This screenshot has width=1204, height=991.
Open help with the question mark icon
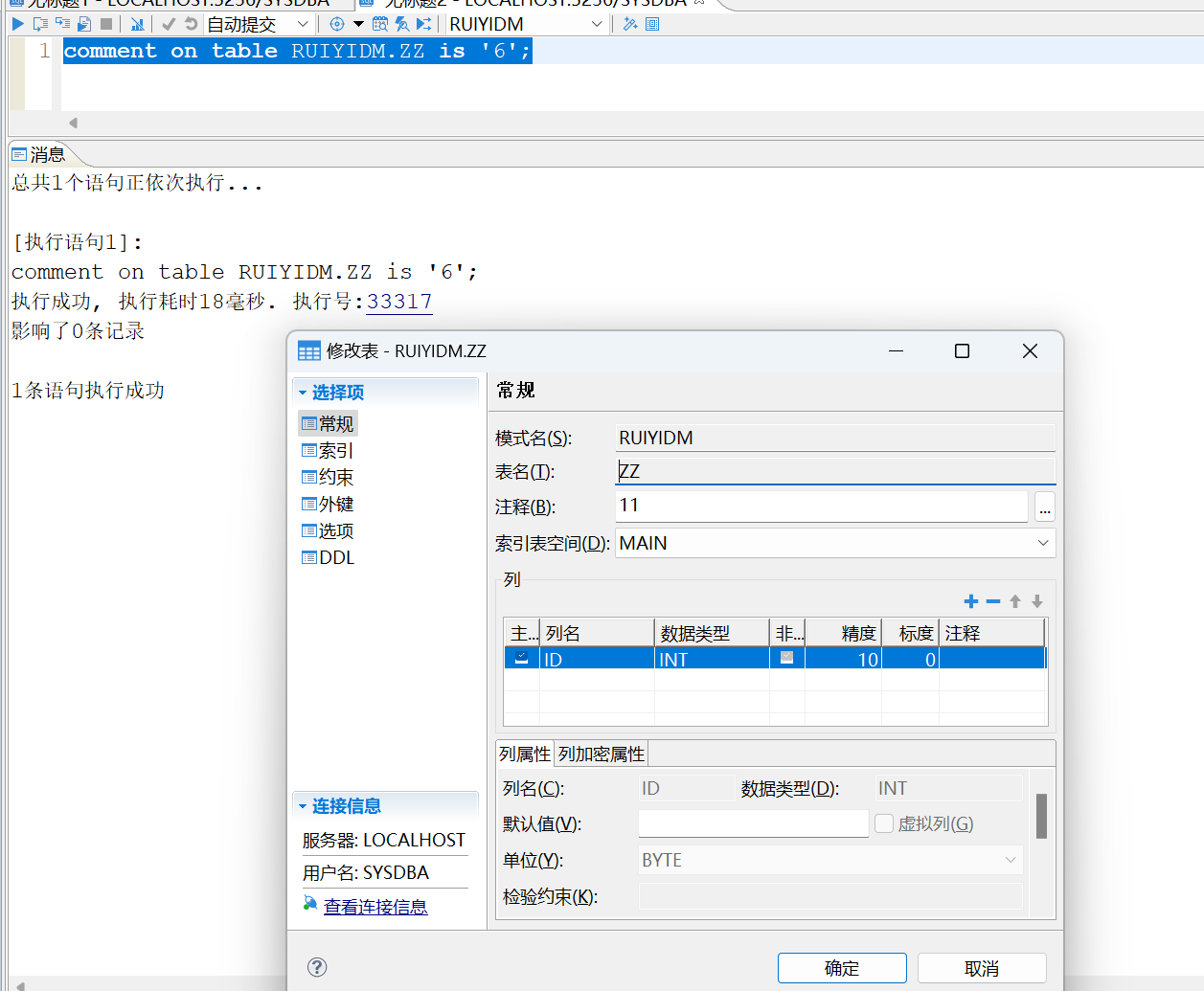(317, 967)
